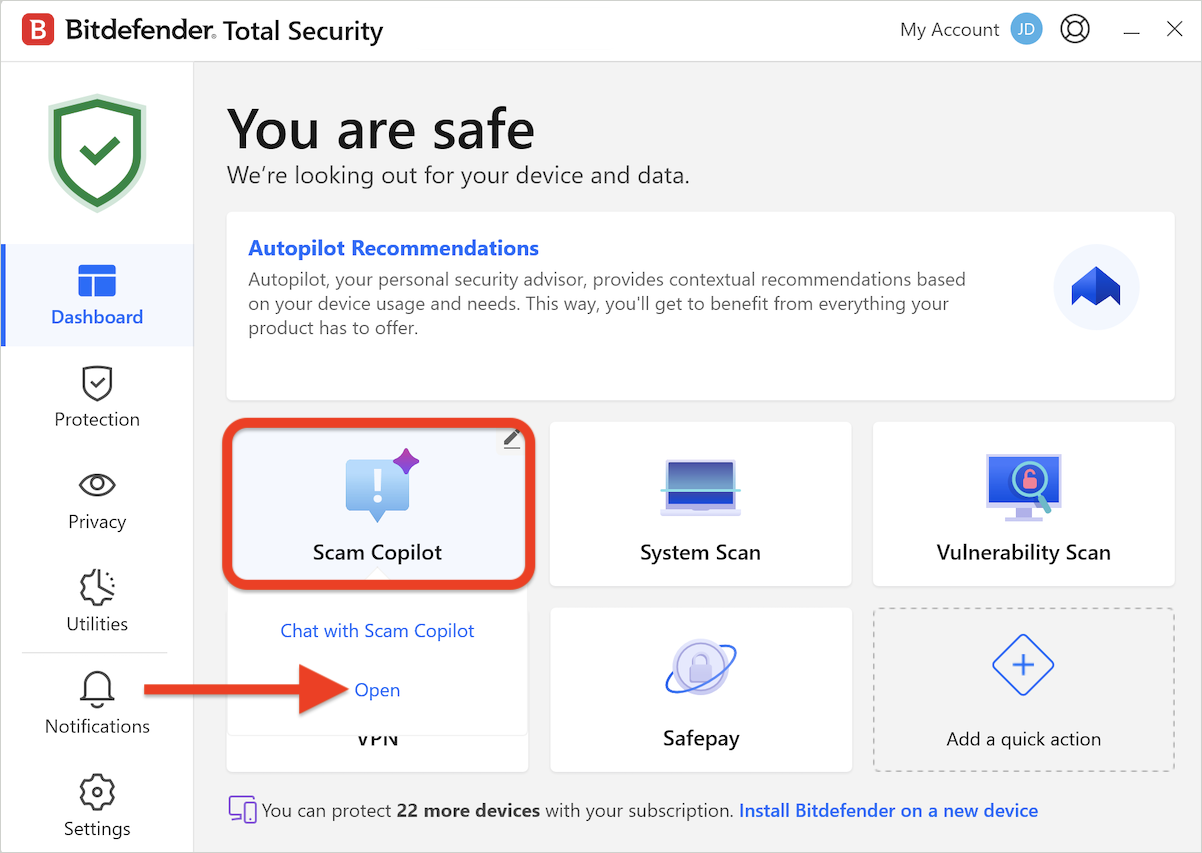
Task: Add a quick action tile
Action: (1023, 690)
